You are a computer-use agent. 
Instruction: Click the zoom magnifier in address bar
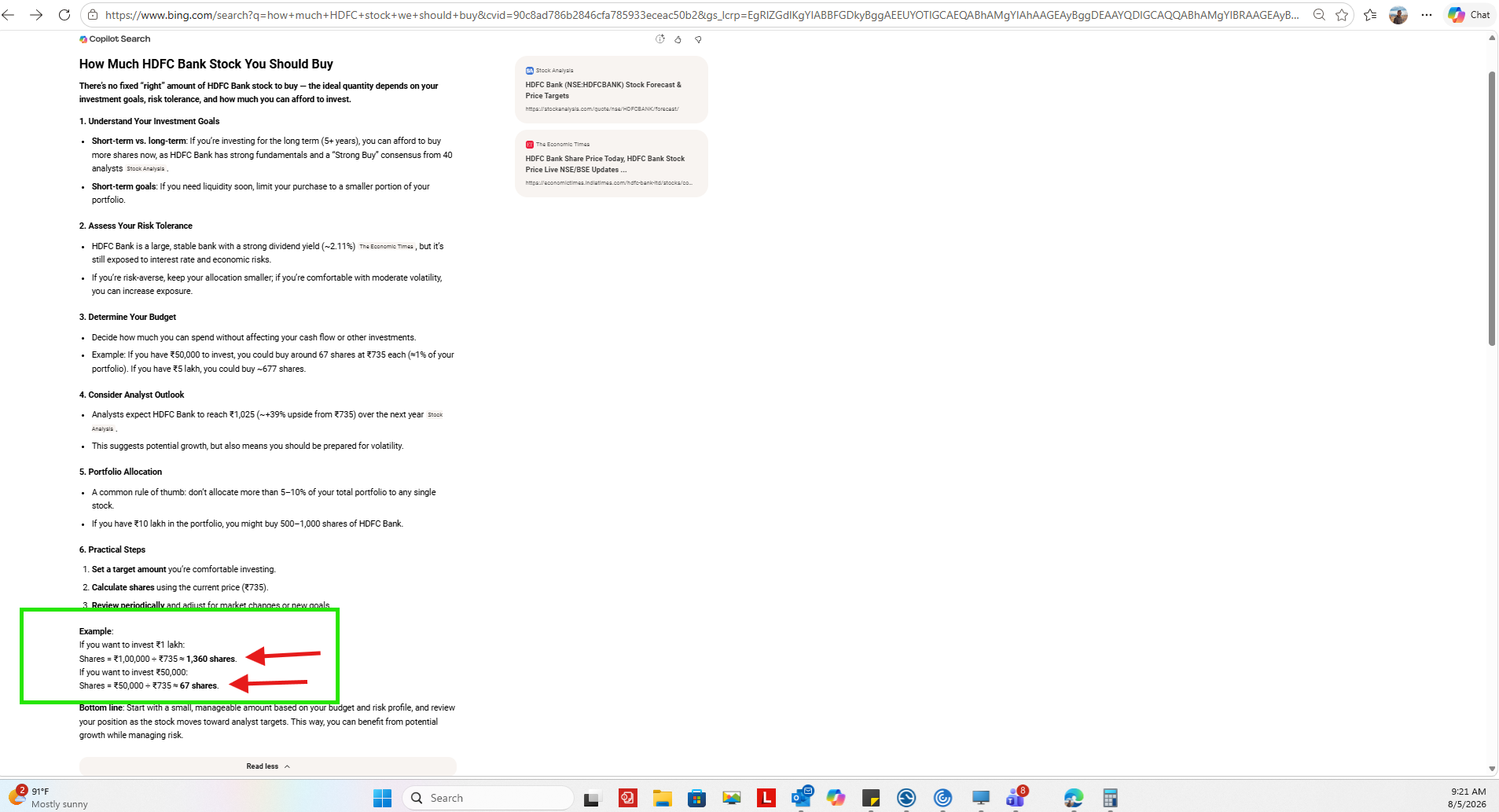pyautogui.click(x=1319, y=15)
